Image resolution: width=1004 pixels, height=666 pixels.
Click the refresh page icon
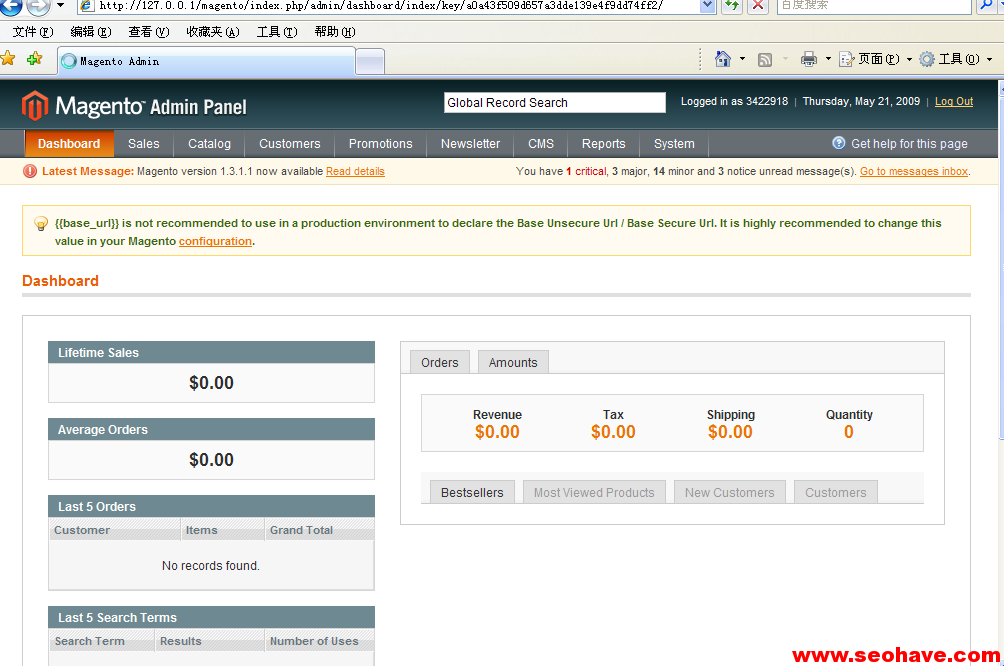coord(731,6)
